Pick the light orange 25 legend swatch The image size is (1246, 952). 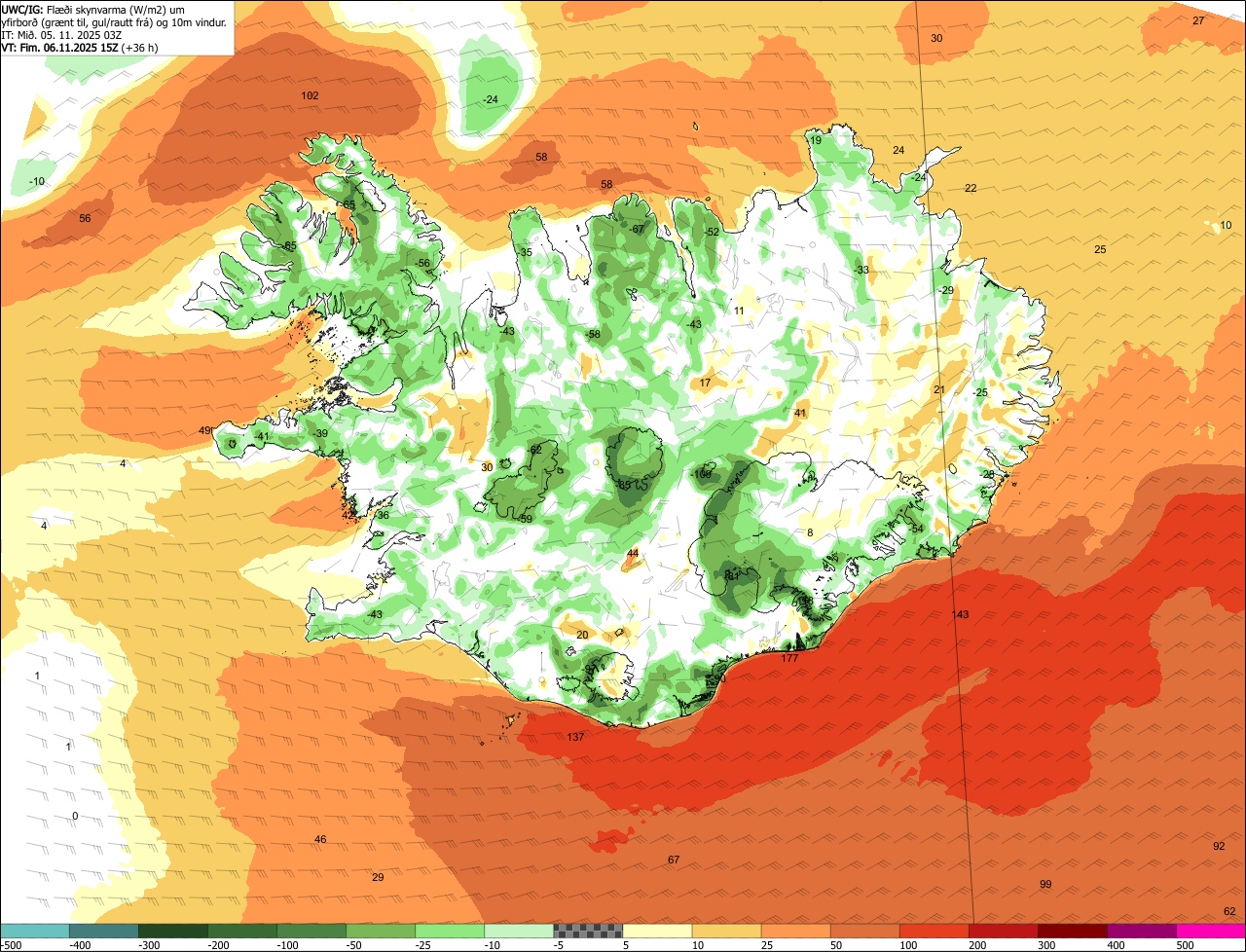(795, 931)
